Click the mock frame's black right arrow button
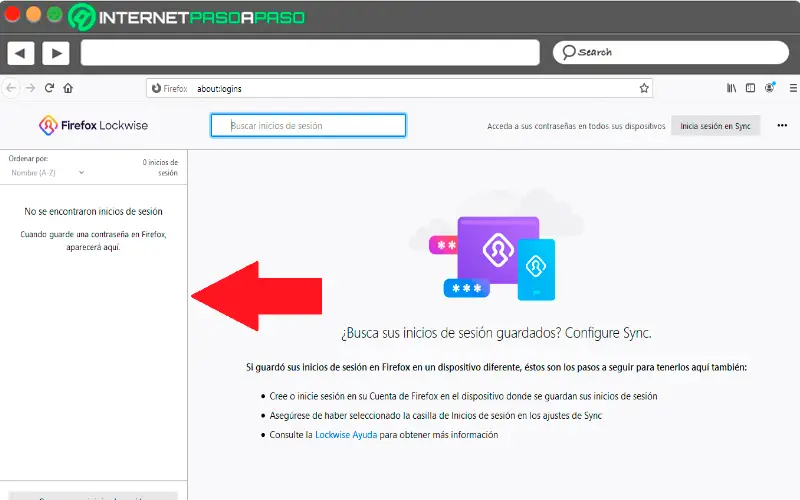The height and width of the screenshot is (500, 800). click(56, 53)
